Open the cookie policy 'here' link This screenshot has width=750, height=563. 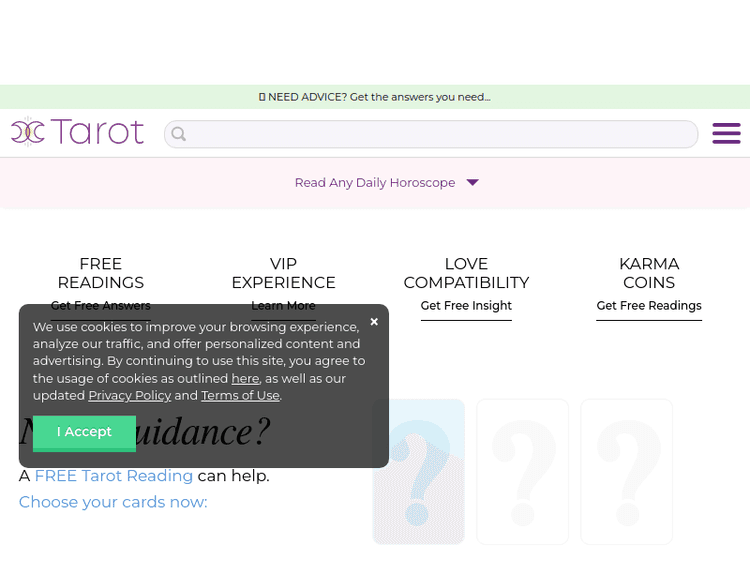(245, 378)
